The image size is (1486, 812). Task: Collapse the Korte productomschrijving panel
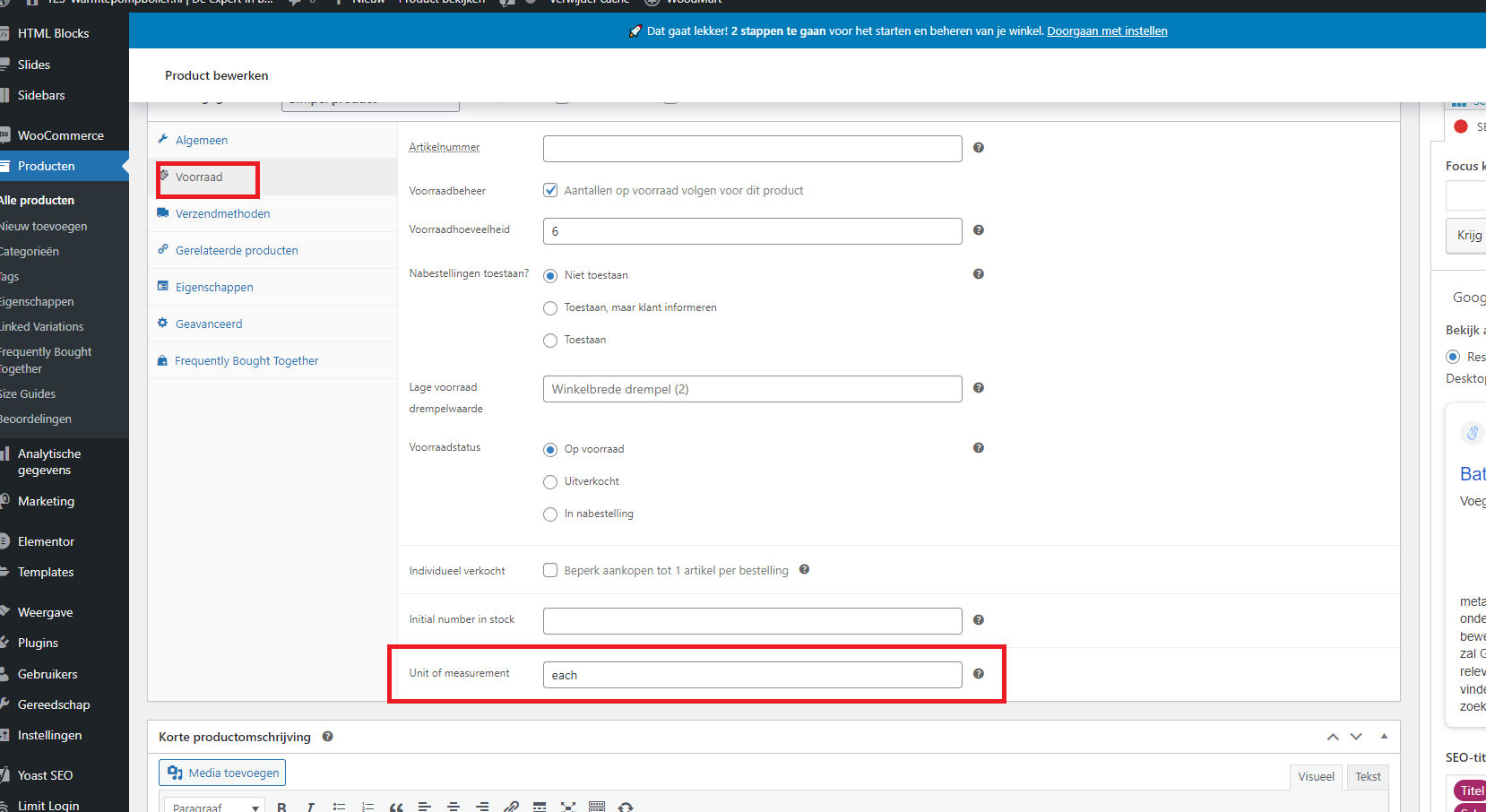pyautogui.click(x=1384, y=737)
